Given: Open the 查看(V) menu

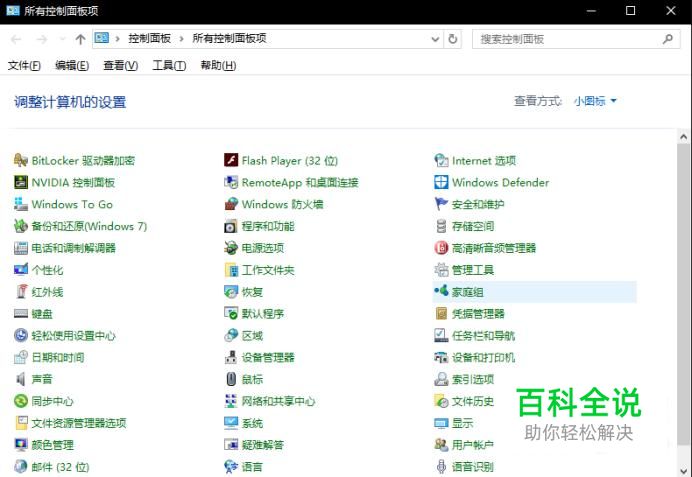Looking at the screenshot, I should tap(120, 65).
